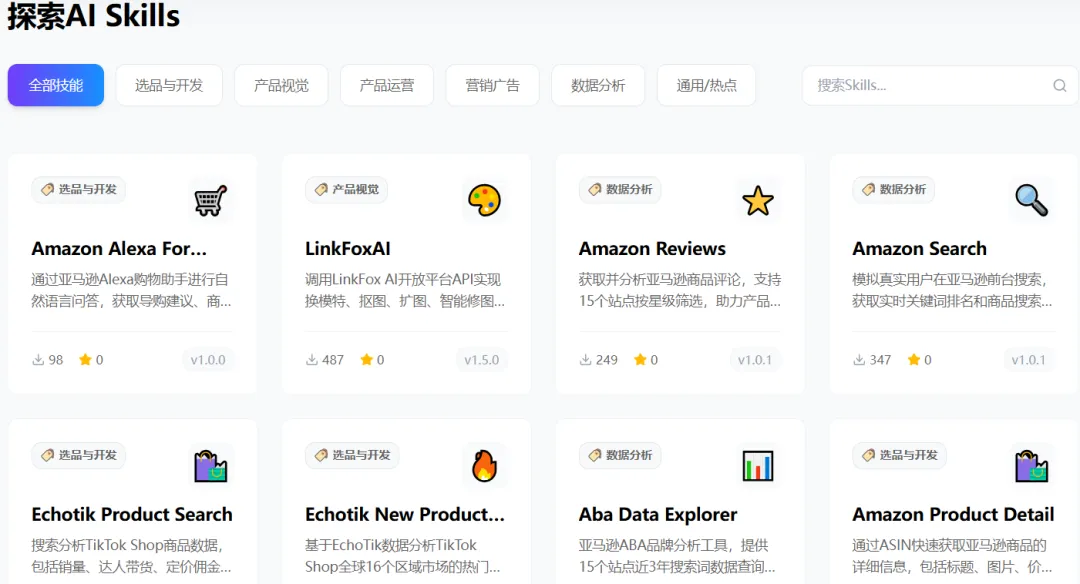This screenshot has width=1080, height=584.
Task: Click the v1.5.0 version badge on LinkFoxAI
Action: [x=481, y=359]
